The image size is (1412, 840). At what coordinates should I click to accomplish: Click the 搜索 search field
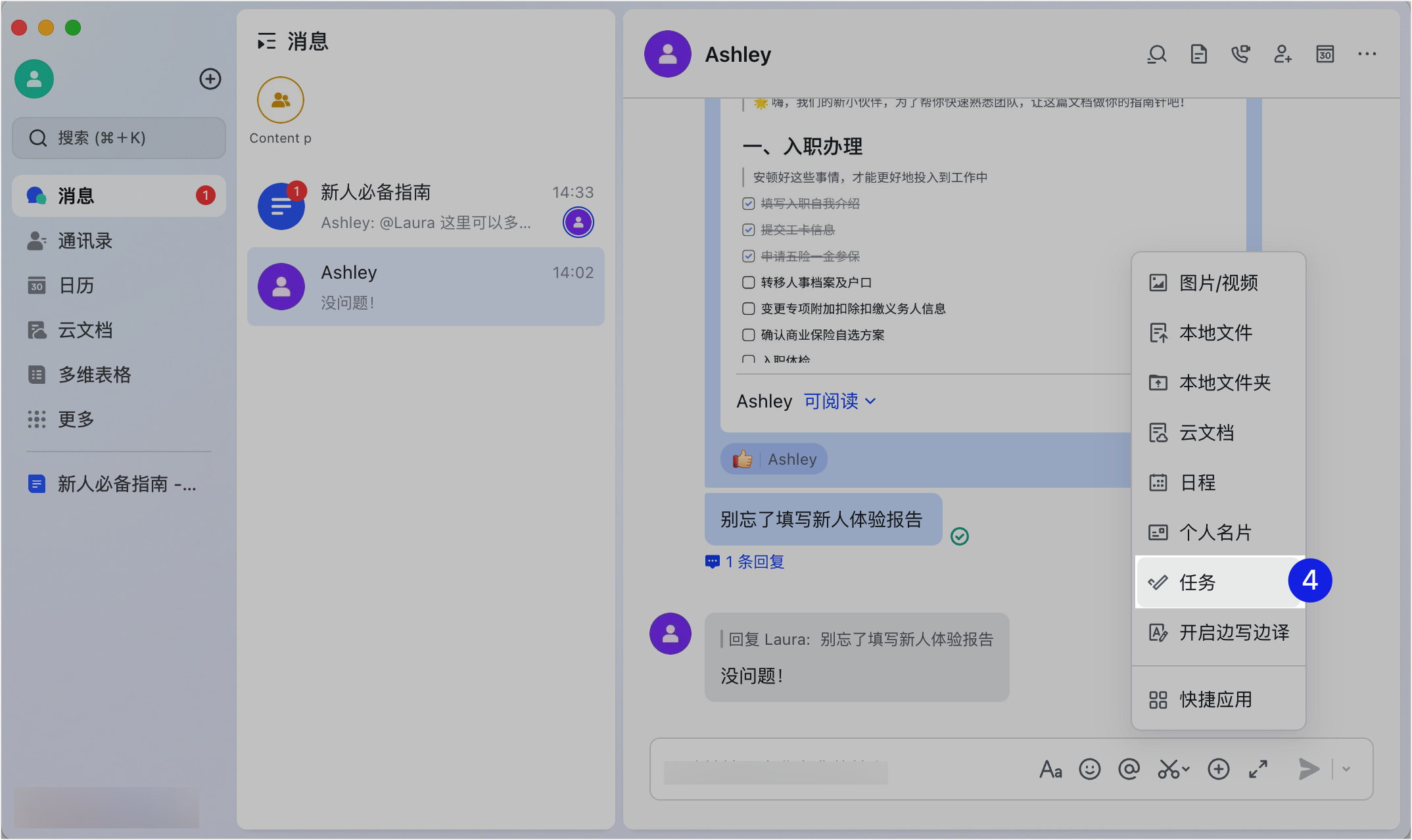click(x=119, y=138)
